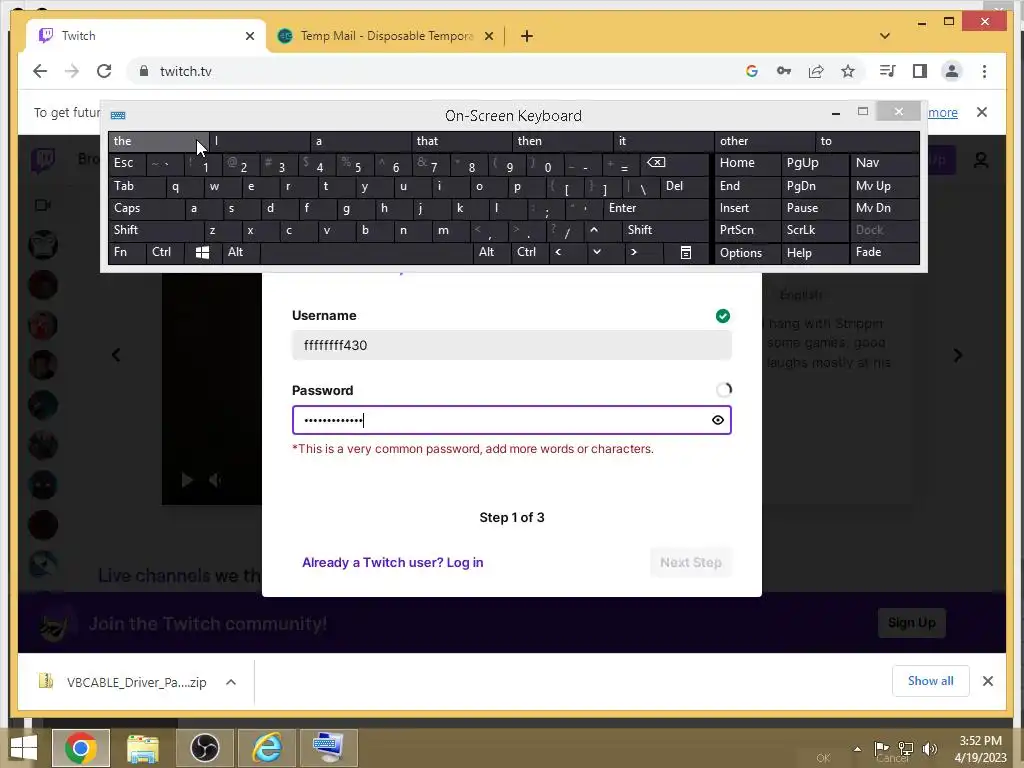Image resolution: width=1024 pixels, height=768 pixels.
Task: Click Show all downloads
Action: tap(931, 681)
